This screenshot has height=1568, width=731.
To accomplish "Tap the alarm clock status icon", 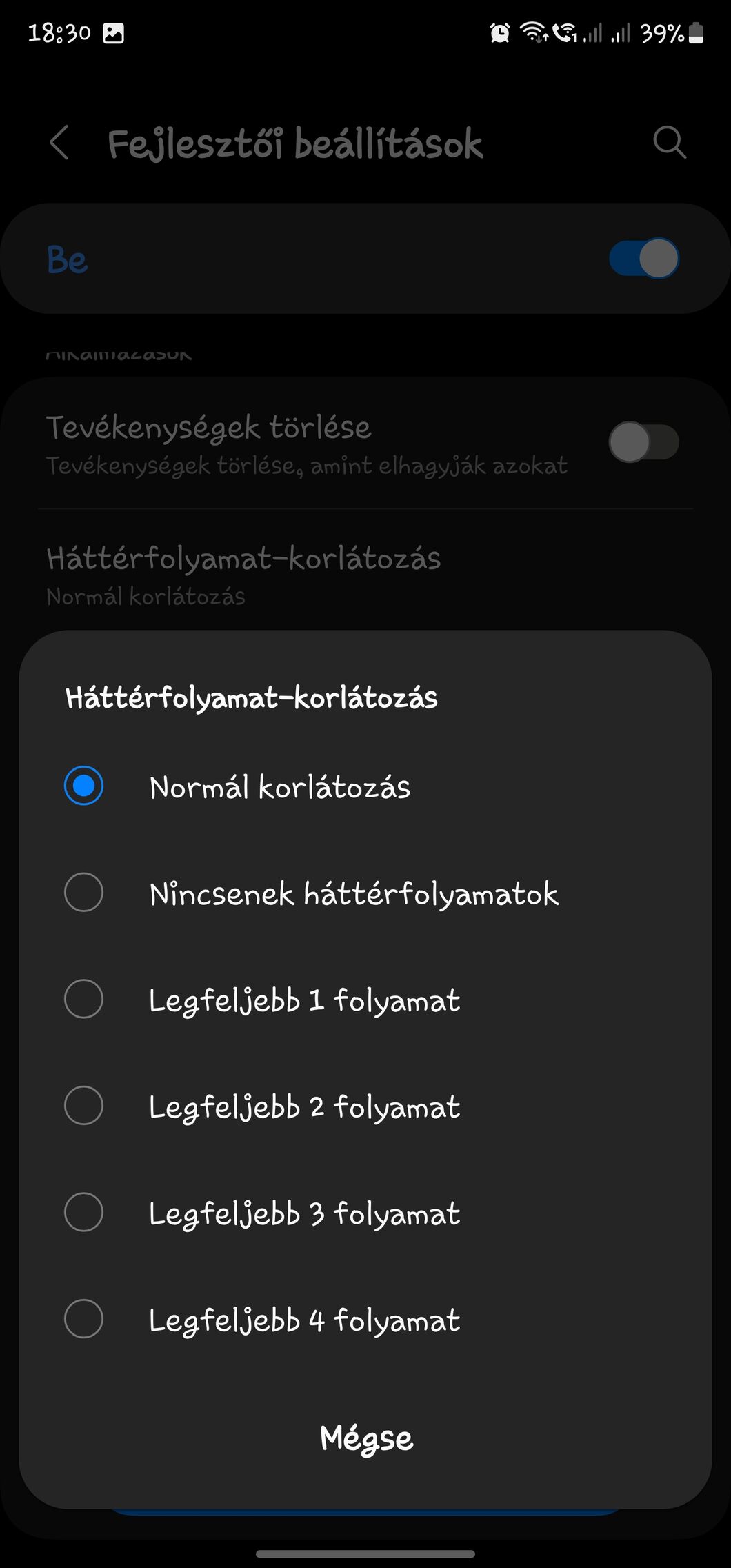I will tap(500, 32).
